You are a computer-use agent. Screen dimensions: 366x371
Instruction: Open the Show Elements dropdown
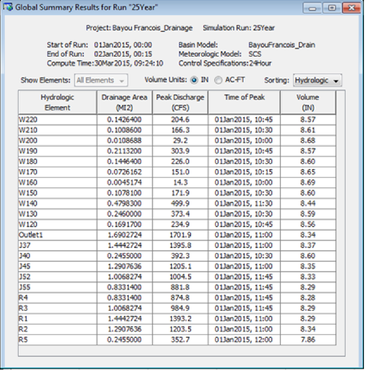tap(101, 80)
